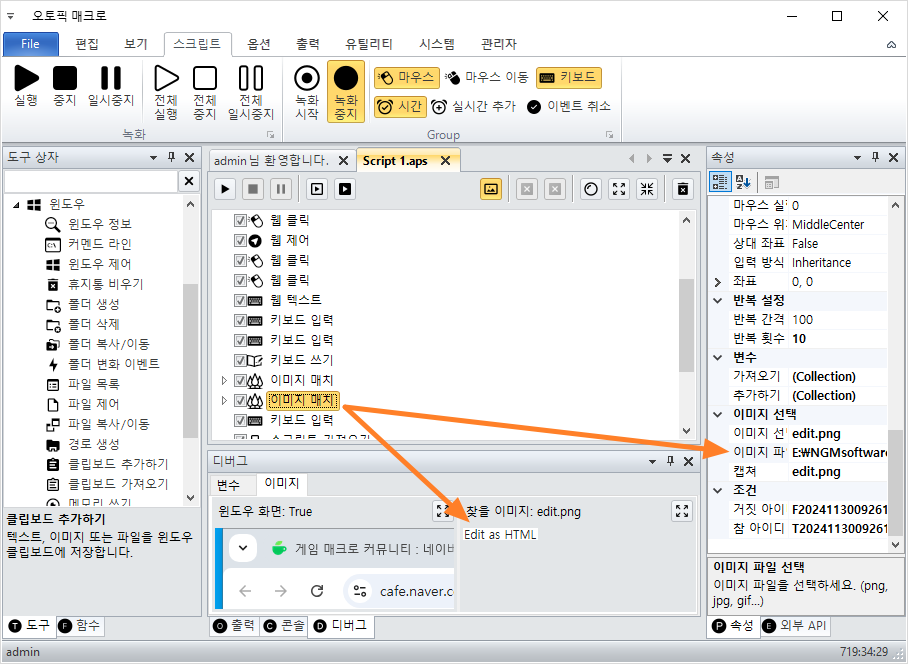Open the 편집 ribbon tab
Image resolution: width=908 pixels, height=664 pixels.
87,44
